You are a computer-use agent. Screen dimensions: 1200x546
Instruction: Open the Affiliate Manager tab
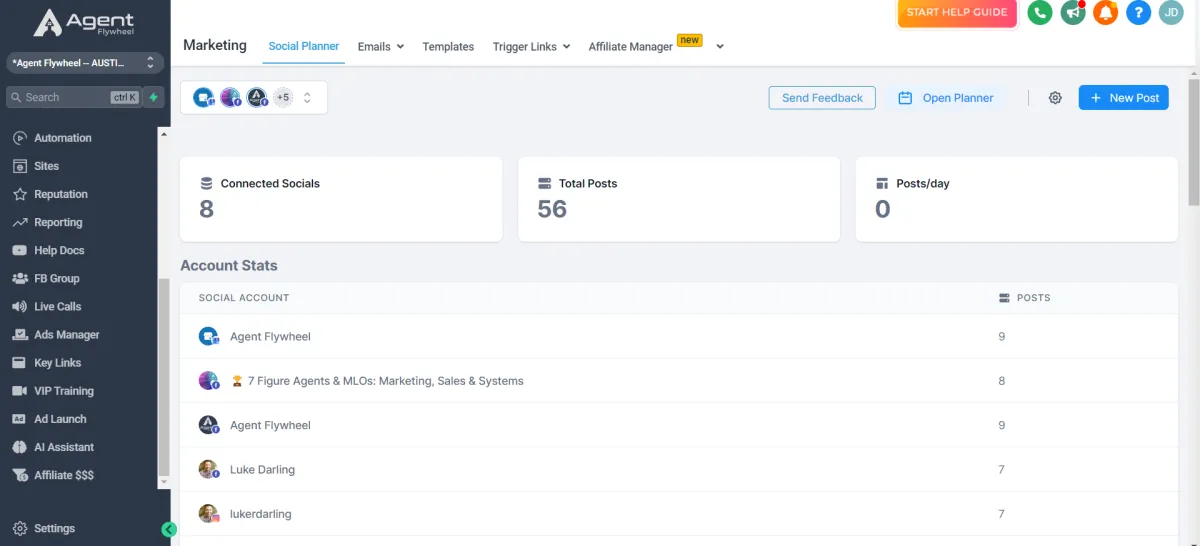click(630, 46)
